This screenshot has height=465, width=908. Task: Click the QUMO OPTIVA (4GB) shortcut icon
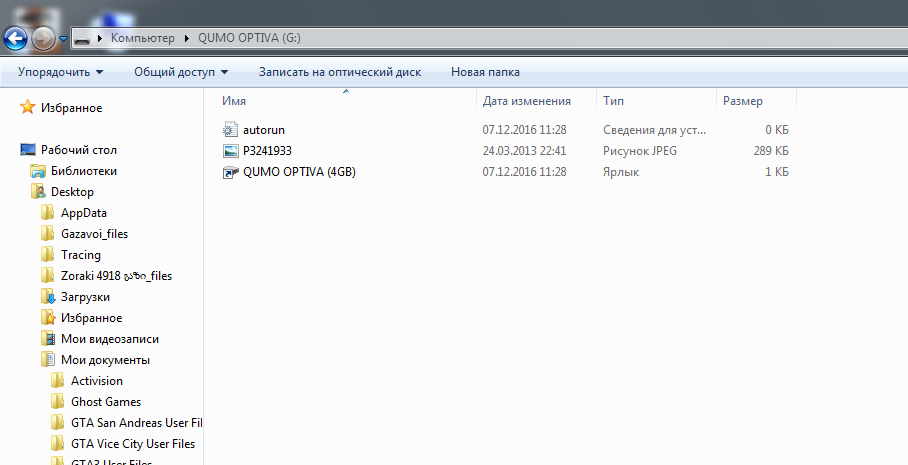[x=231, y=172]
